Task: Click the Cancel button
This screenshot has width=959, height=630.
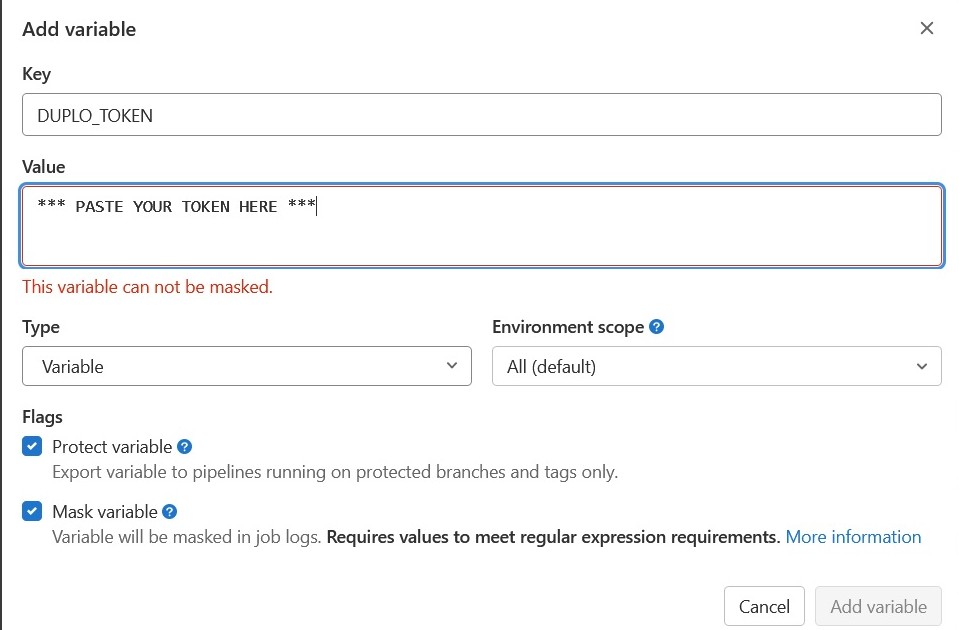Action: click(x=765, y=606)
